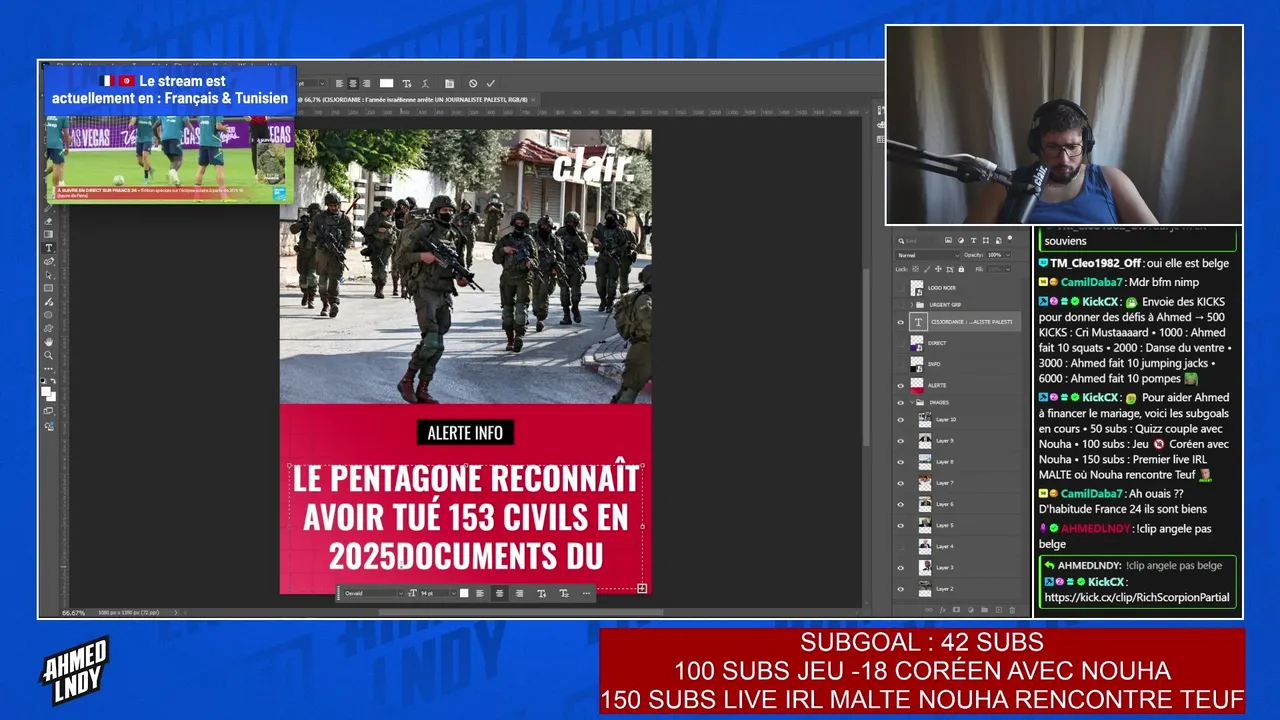The height and width of the screenshot is (720, 1280).
Task: Select the Zoom magnifier tool
Action: click(48, 355)
